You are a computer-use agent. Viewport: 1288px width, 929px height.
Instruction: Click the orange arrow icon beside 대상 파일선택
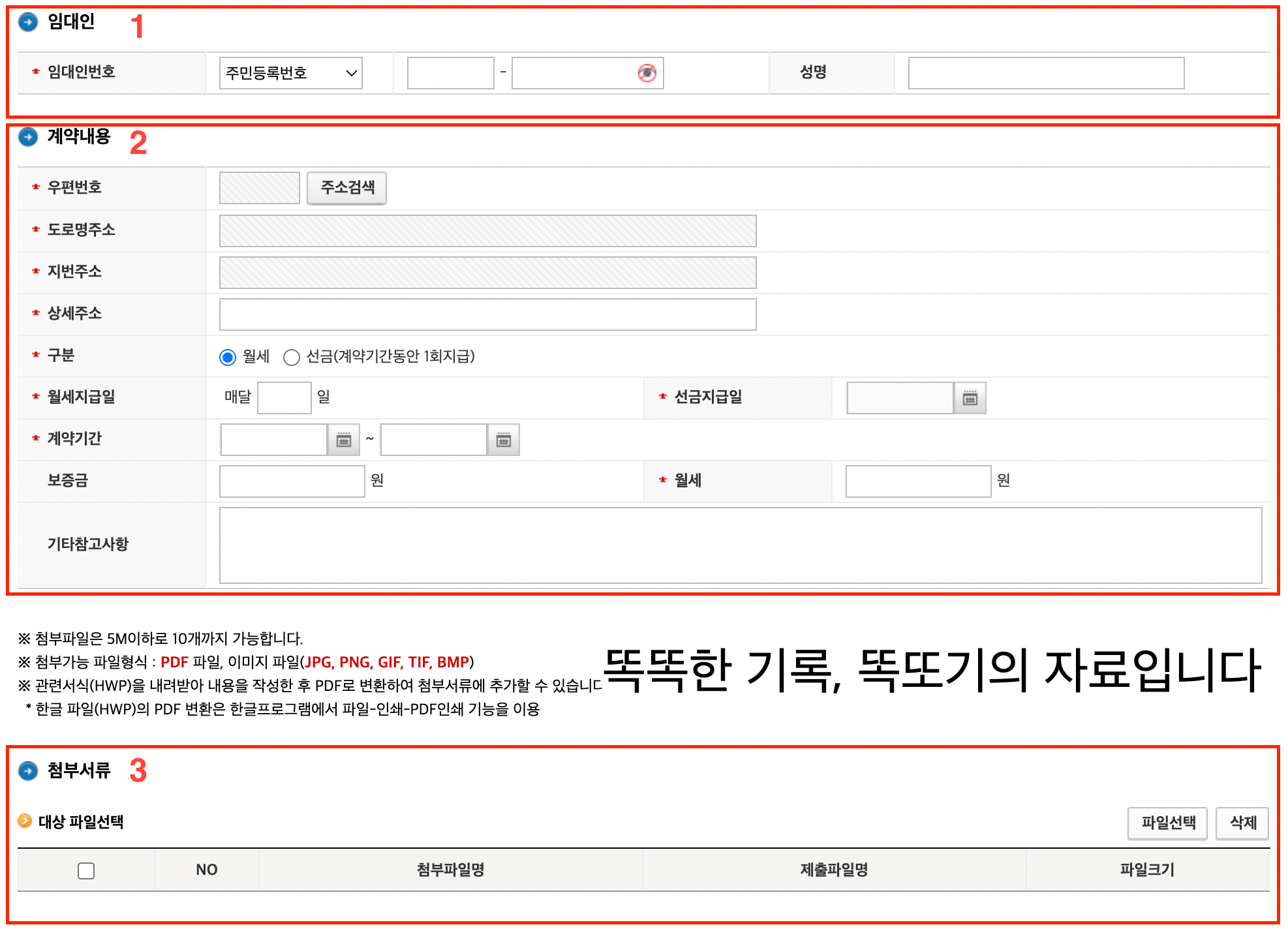[24, 822]
